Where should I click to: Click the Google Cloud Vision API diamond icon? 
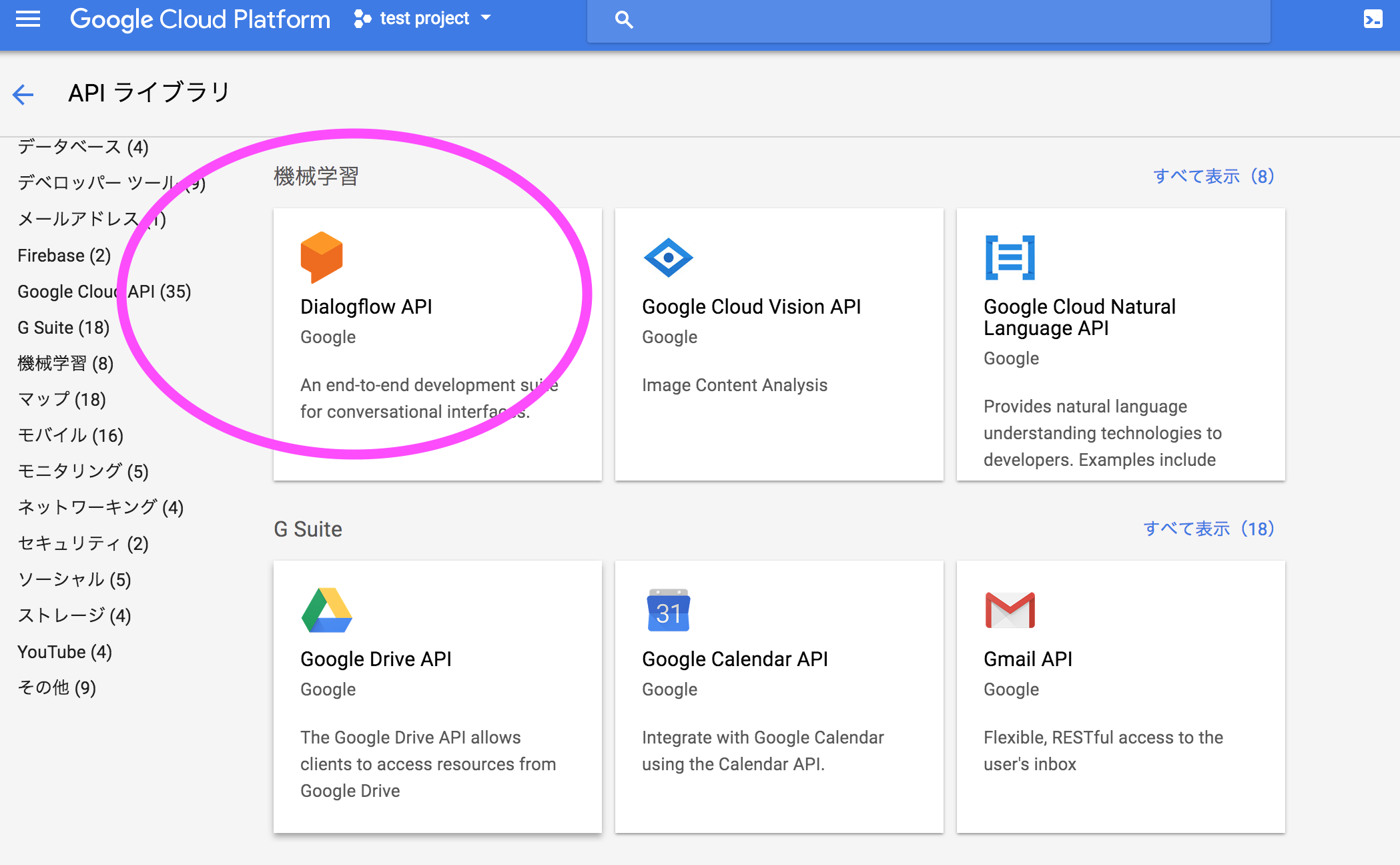pyautogui.click(x=668, y=258)
